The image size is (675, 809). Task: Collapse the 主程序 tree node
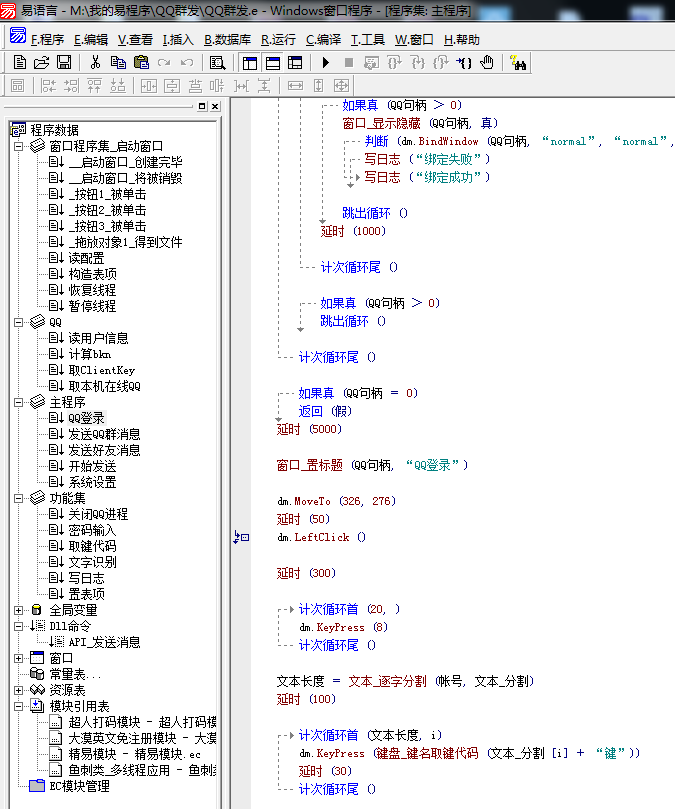[18, 402]
